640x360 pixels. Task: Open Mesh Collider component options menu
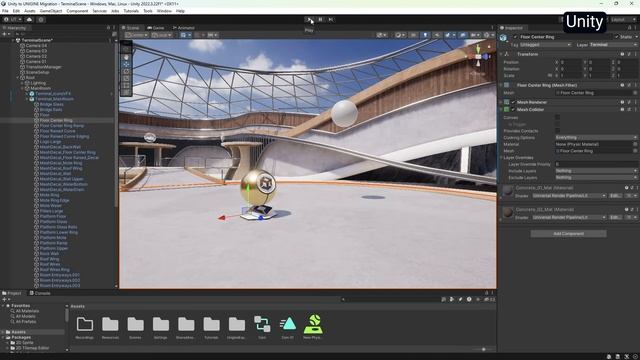636,109
